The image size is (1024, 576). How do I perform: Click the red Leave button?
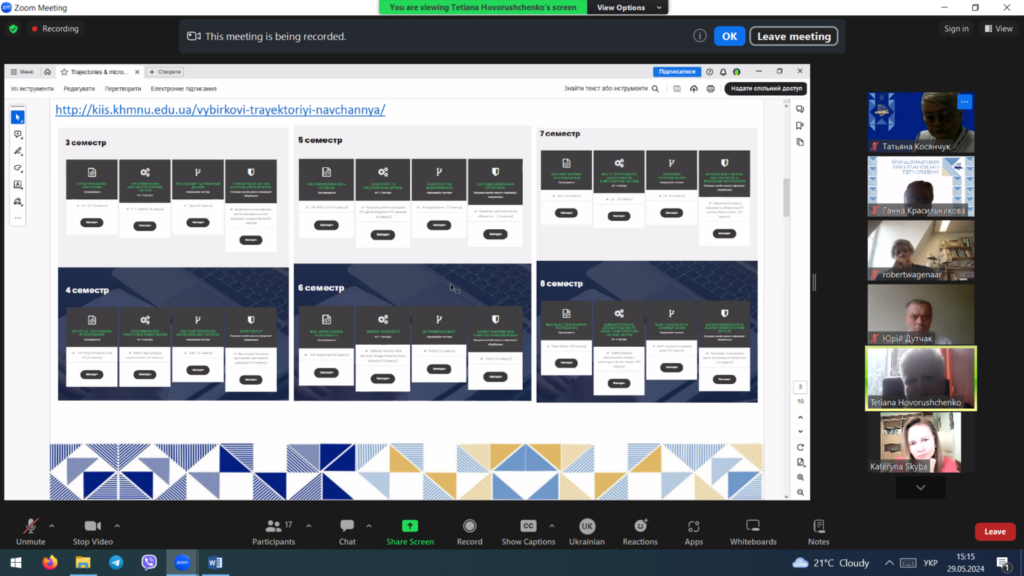[x=994, y=532]
